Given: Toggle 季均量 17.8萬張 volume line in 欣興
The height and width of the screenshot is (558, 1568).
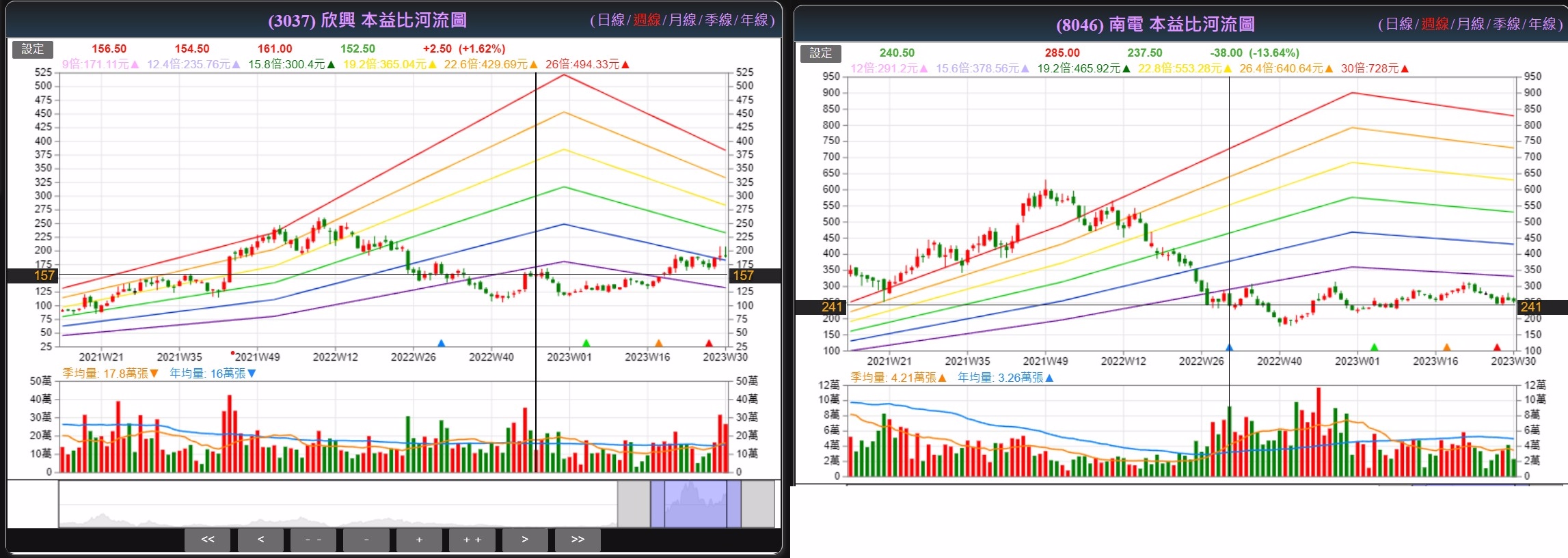Looking at the screenshot, I should click(111, 374).
